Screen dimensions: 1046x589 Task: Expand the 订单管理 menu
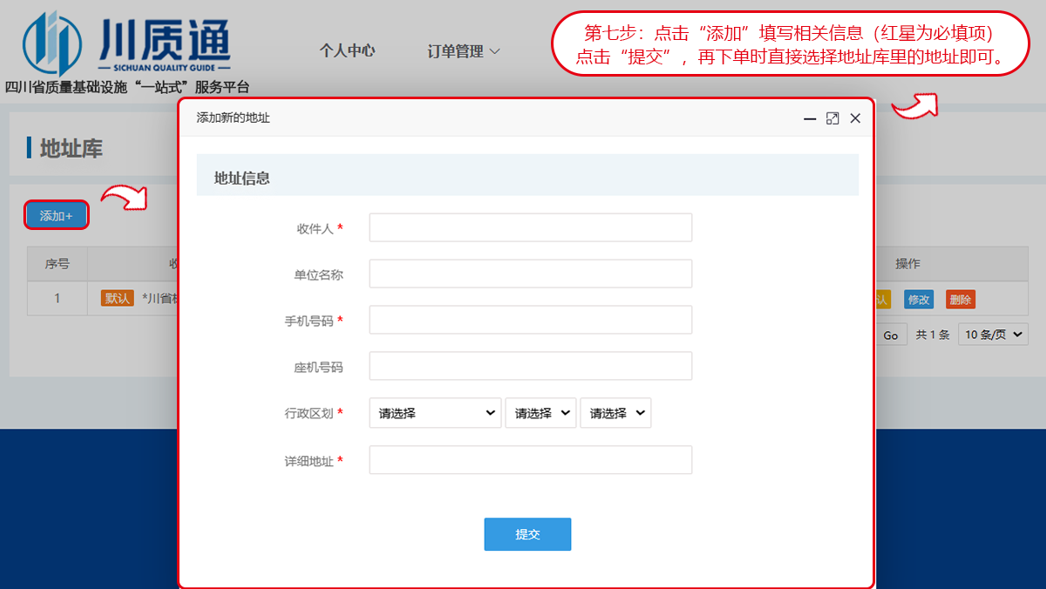point(463,51)
